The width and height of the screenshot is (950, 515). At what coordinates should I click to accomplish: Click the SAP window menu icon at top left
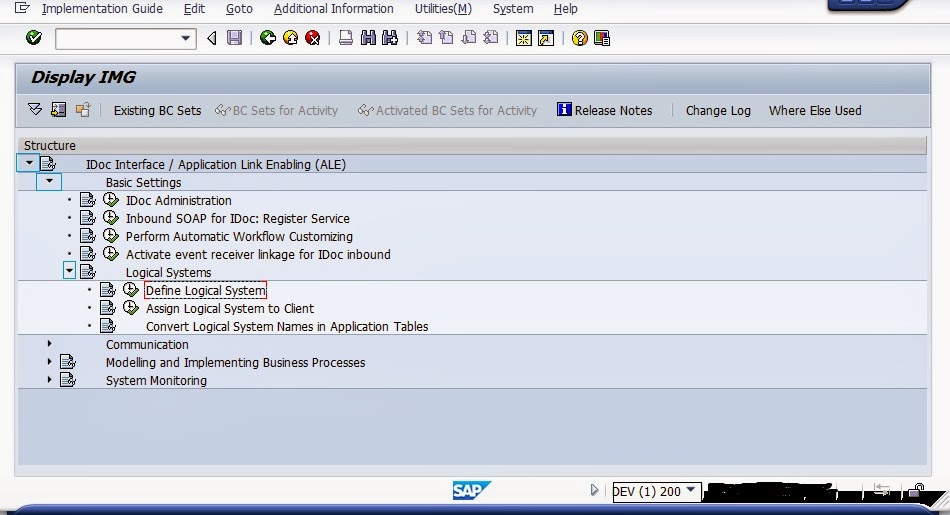click(x=22, y=8)
